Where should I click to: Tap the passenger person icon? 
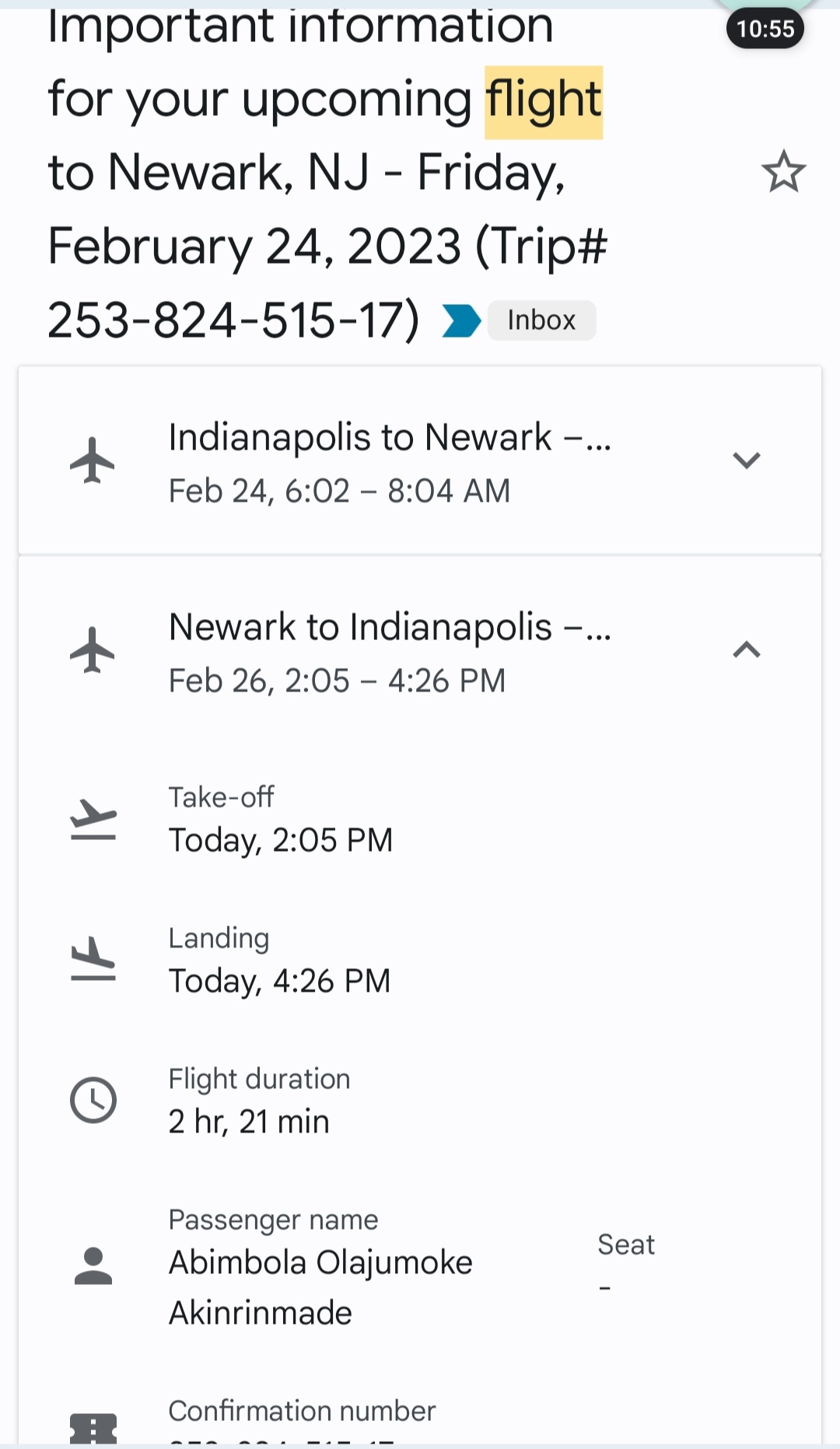point(93,1265)
